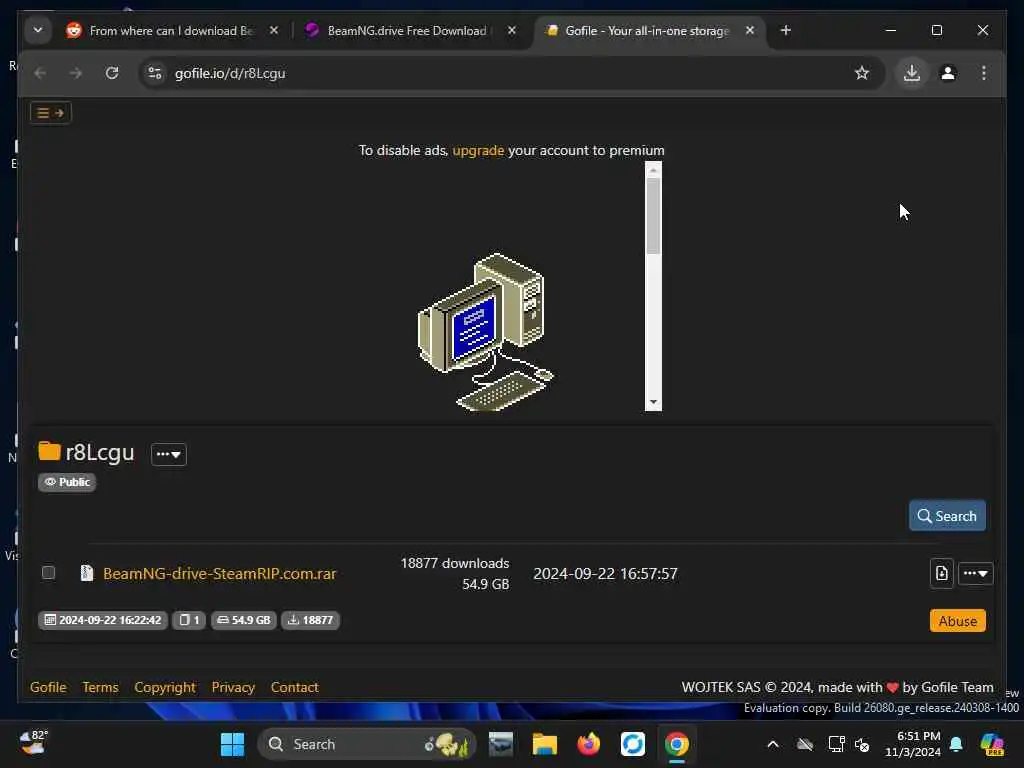Open the Privacy footer link
This screenshot has height=768, width=1024.
click(x=233, y=687)
